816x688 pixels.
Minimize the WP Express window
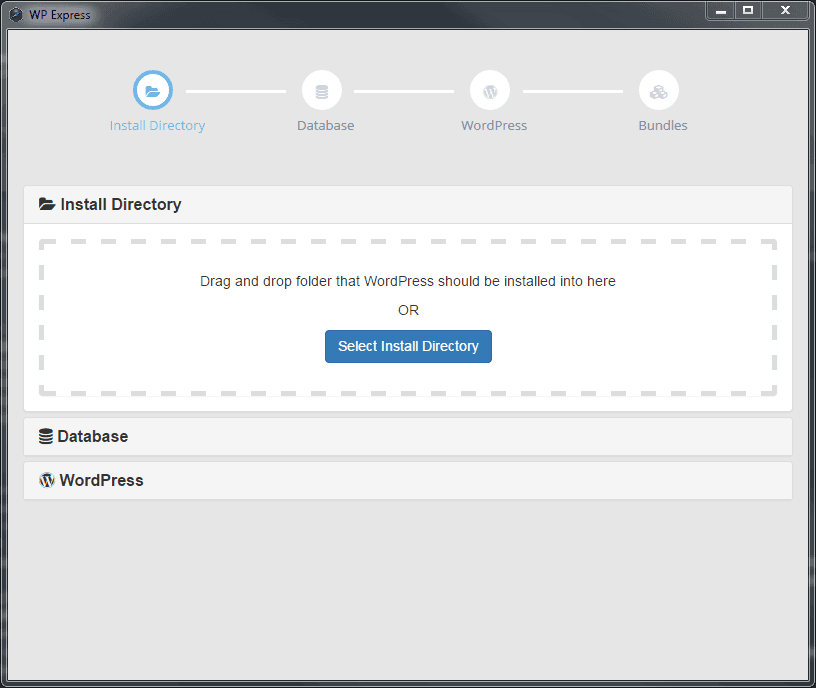(x=721, y=10)
